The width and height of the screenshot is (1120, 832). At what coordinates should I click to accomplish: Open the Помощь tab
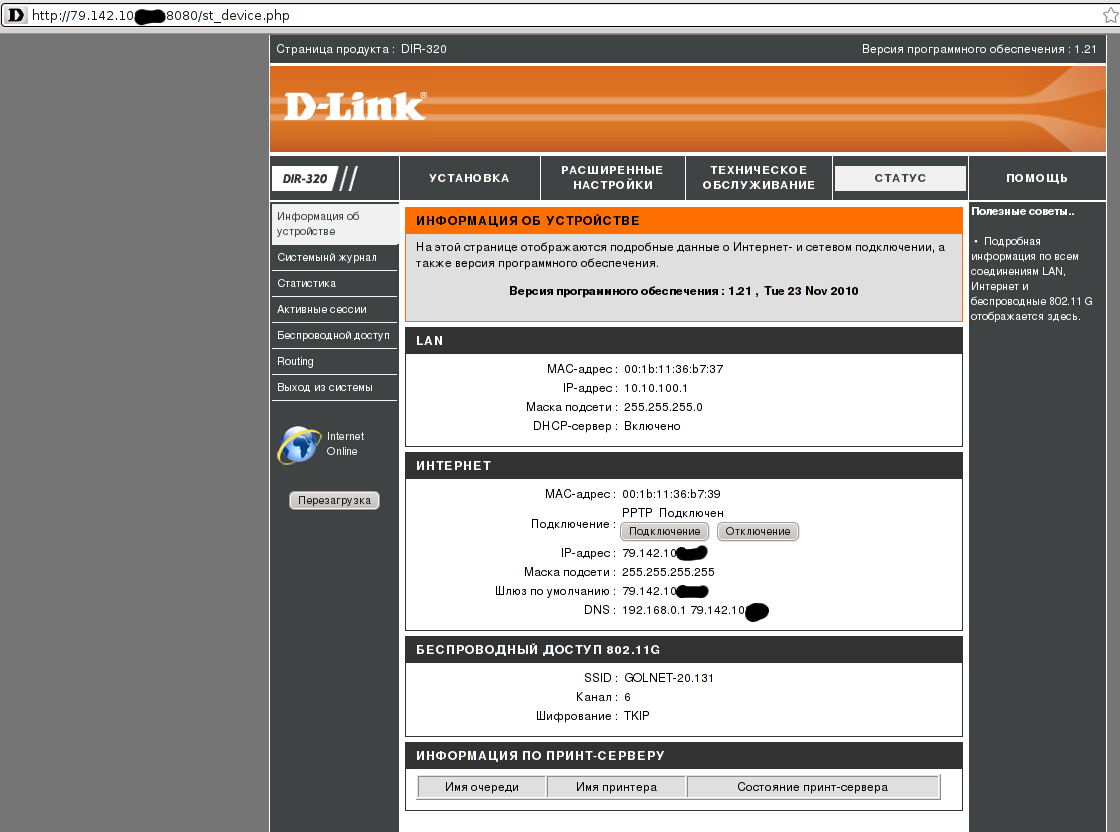point(1036,178)
